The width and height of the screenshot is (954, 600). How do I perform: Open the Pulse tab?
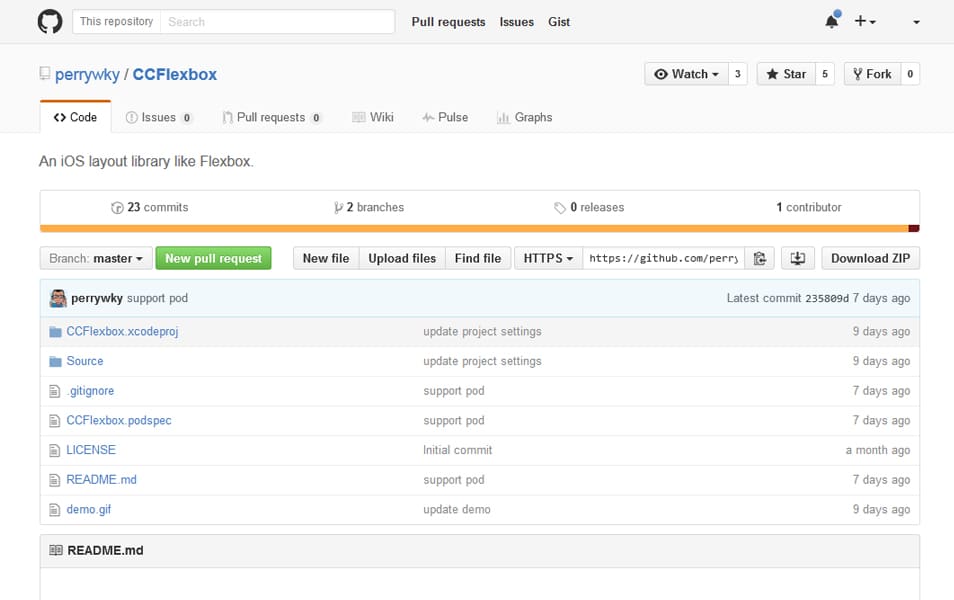(445, 117)
